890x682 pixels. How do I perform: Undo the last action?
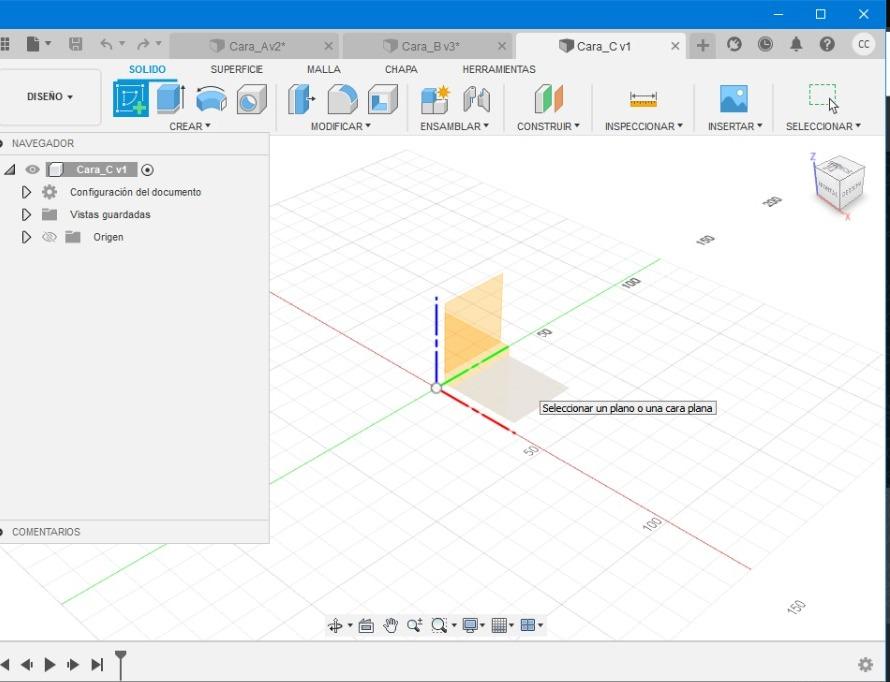pyautogui.click(x=106, y=44)
